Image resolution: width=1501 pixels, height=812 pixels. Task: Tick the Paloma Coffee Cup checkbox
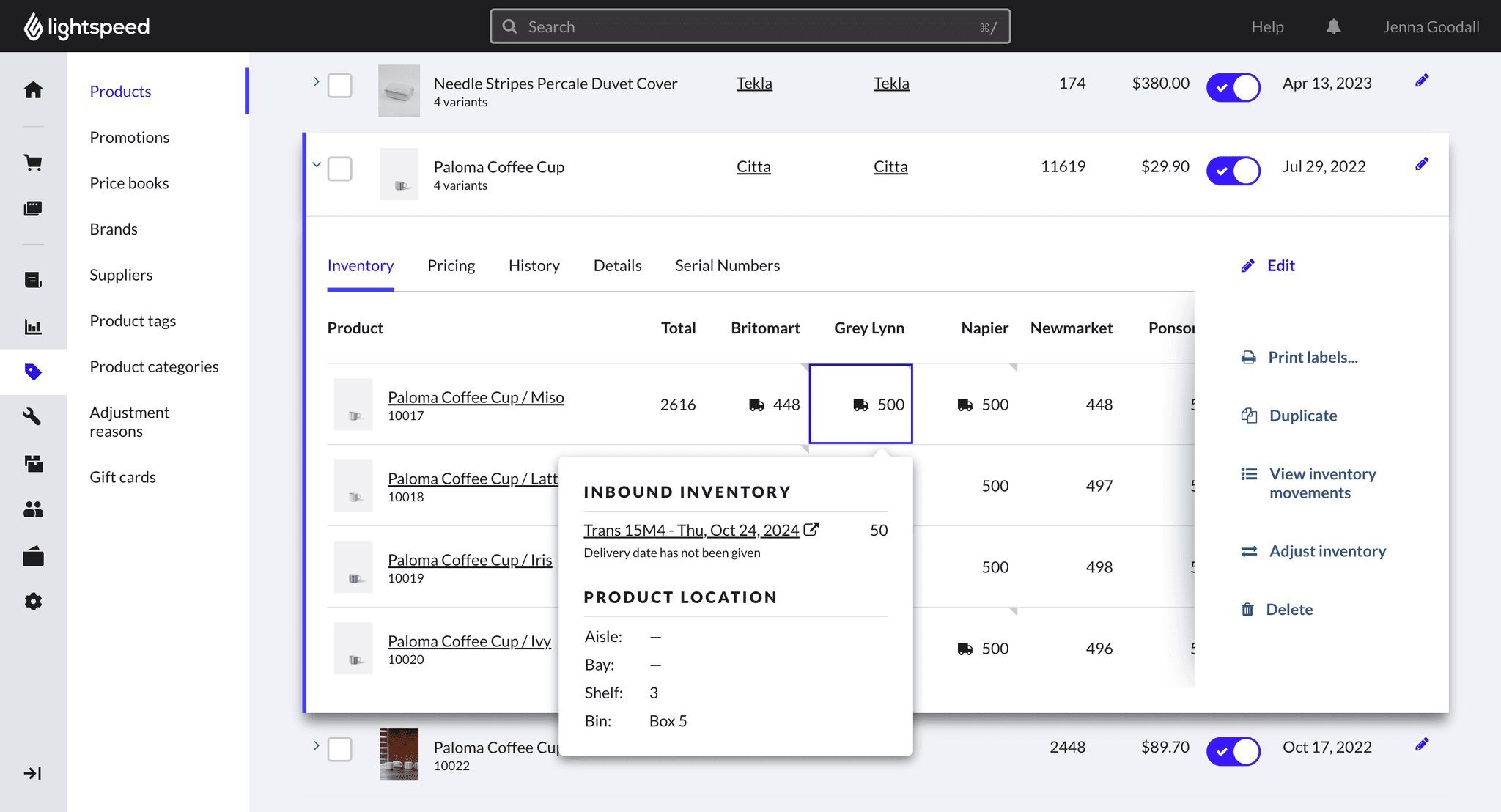tap(339, 169)
